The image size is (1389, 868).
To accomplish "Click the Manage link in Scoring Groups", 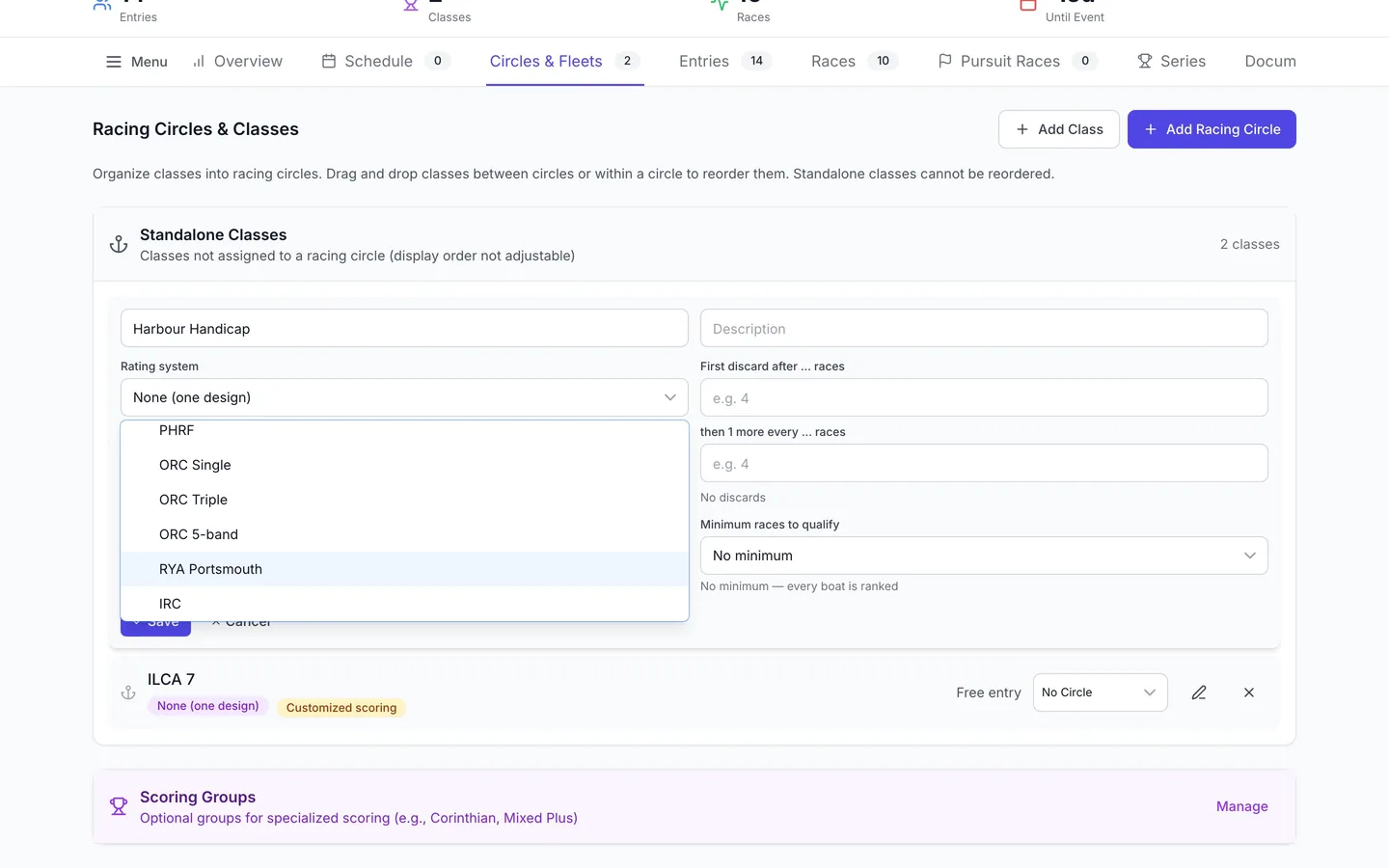I will (1242, 806).
